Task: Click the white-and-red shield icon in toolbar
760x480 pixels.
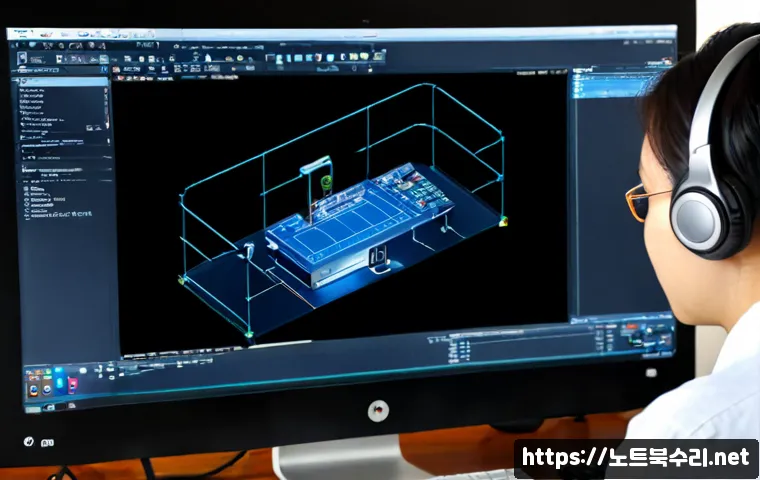Action: pyautogui.click(x=318, y=57)
